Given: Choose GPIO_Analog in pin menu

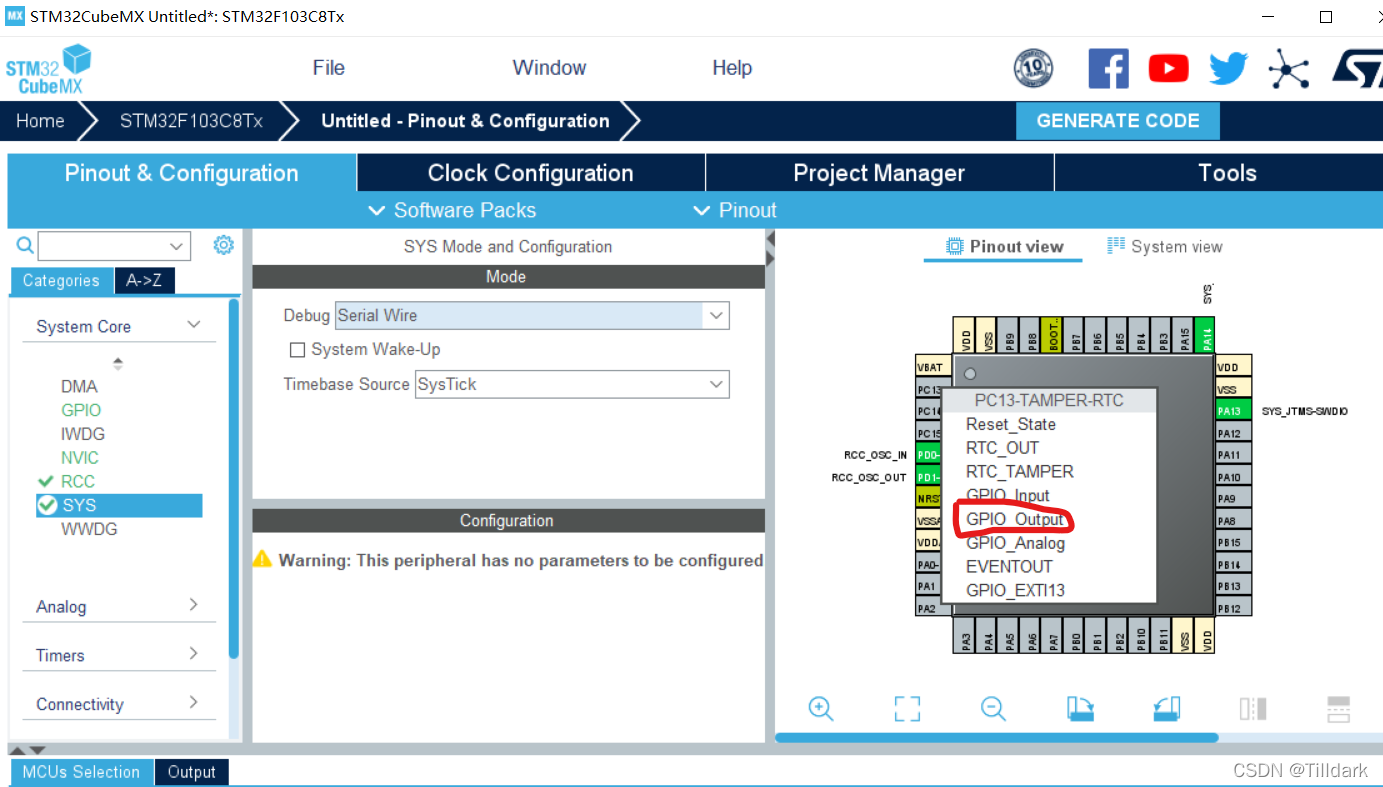Looking at the screenshot, I should pyautogui.click(x=1015, y=543).
